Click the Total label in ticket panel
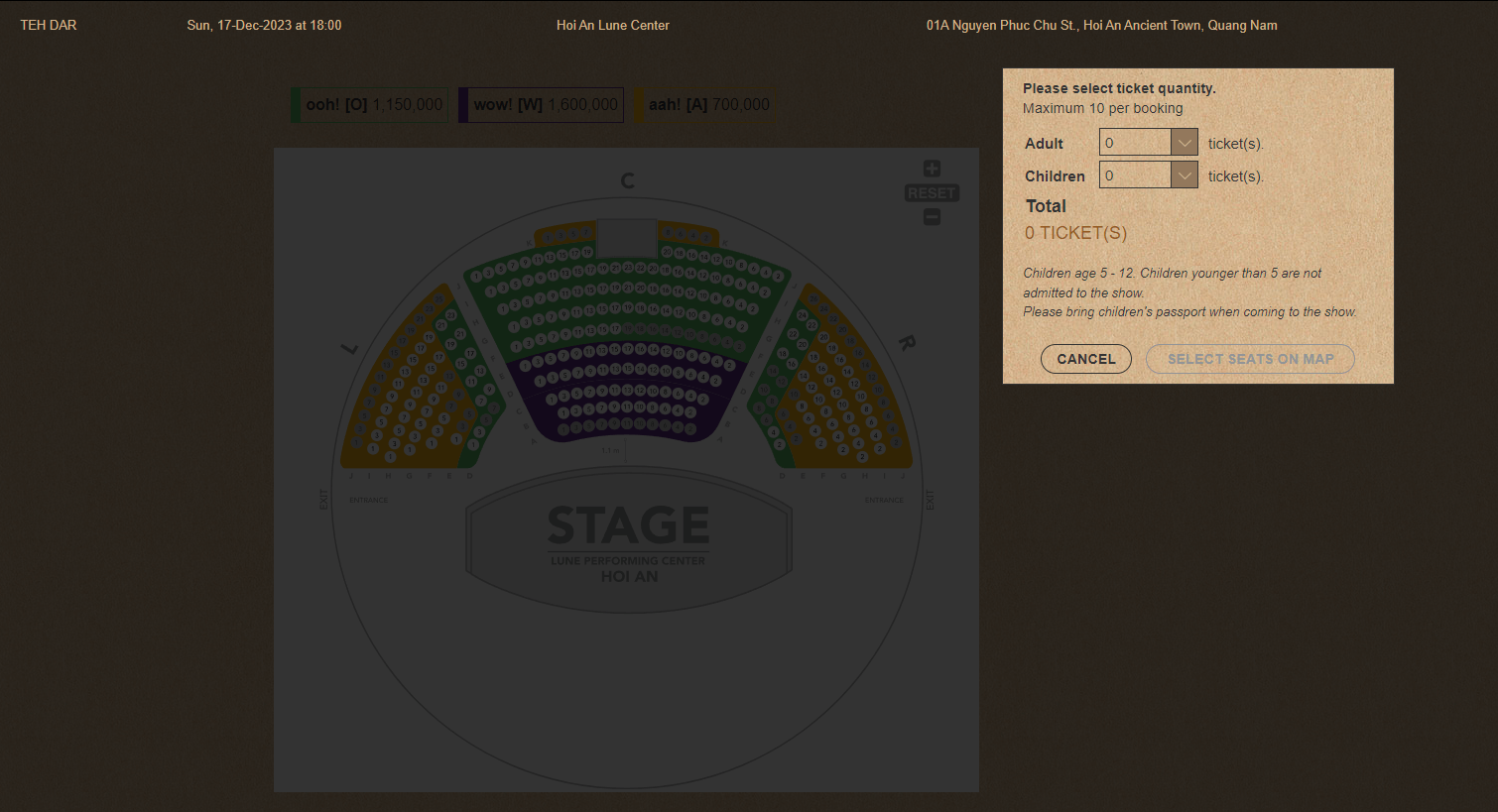Viewport: 1498px width, 812px height. (x=1046, y=206)
